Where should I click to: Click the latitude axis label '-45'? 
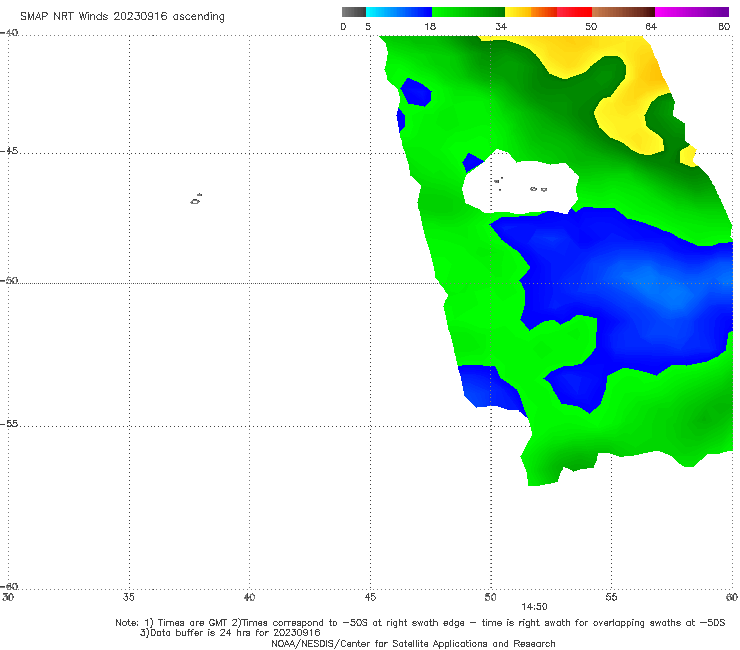click(9, 151)
